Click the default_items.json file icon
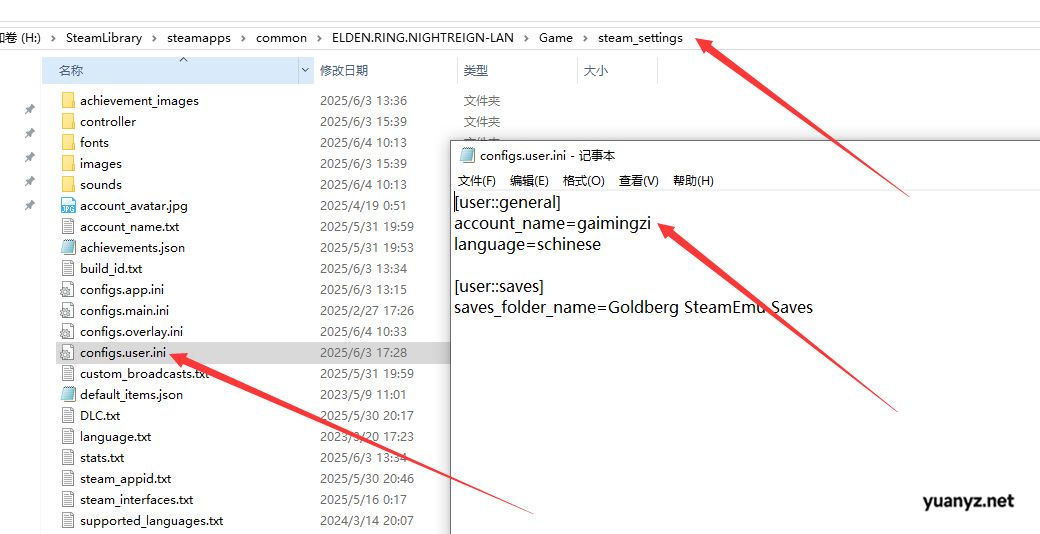Image resolution: width=1040 pixels, height=534 pixels. (68, 394)
